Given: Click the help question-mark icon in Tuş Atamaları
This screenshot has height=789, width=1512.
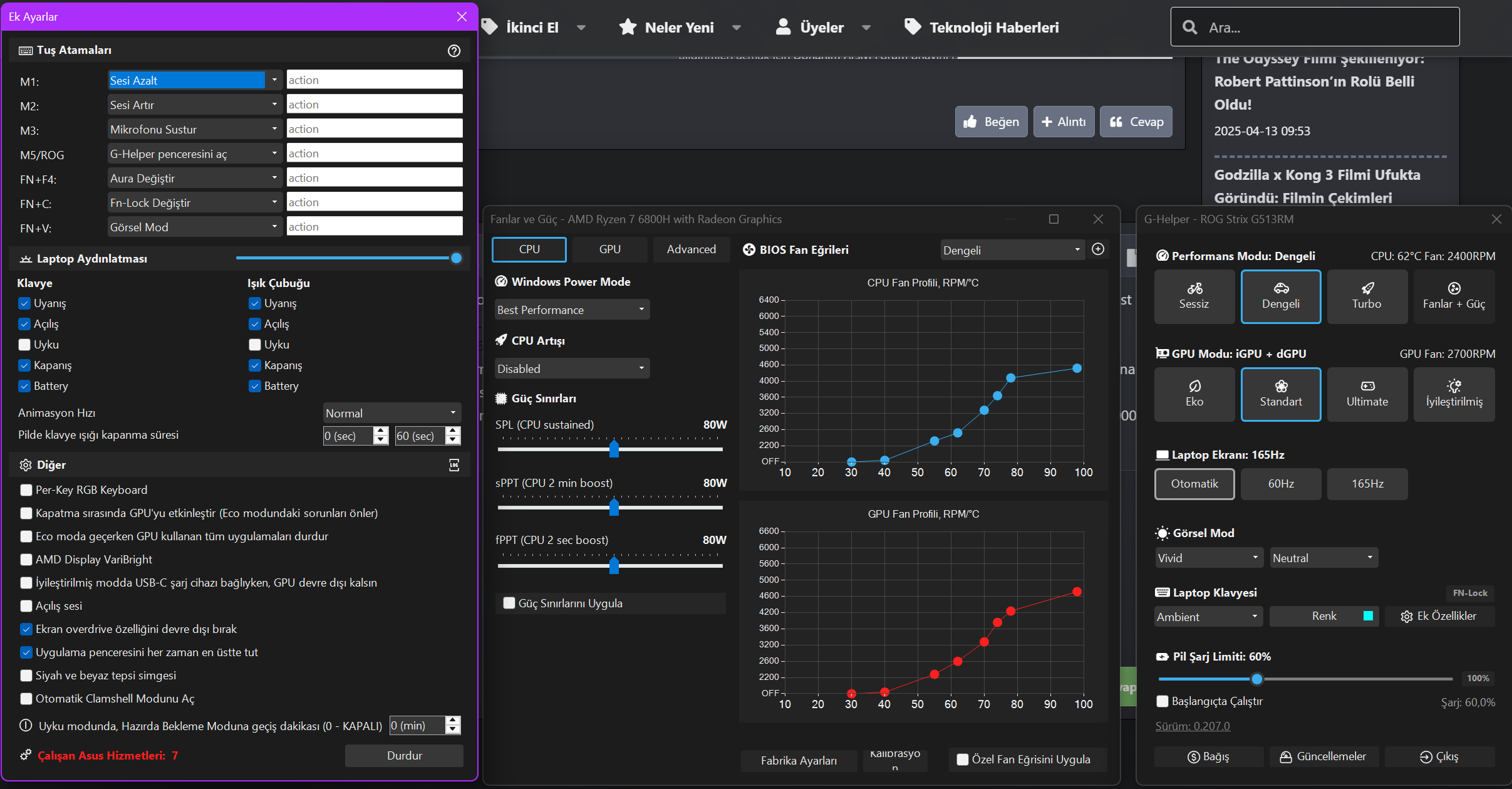Looking at the screenshot, I should coord(454,51).
